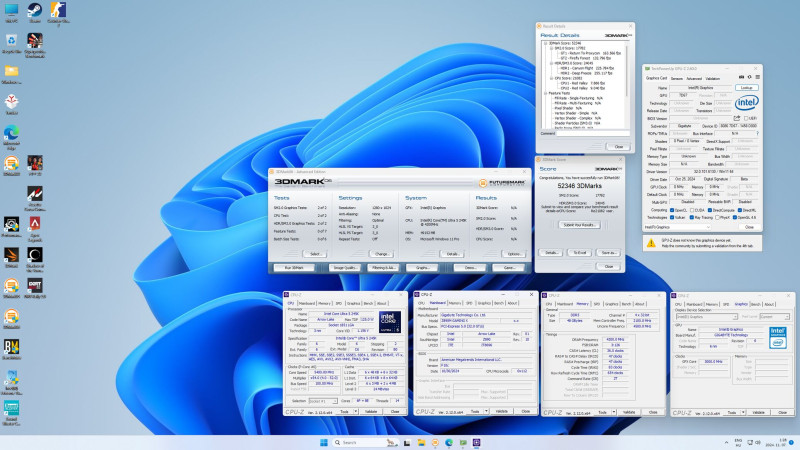Click the Futuremark logo in 3DMark06
Screen dimensions: 800x450
502,183
